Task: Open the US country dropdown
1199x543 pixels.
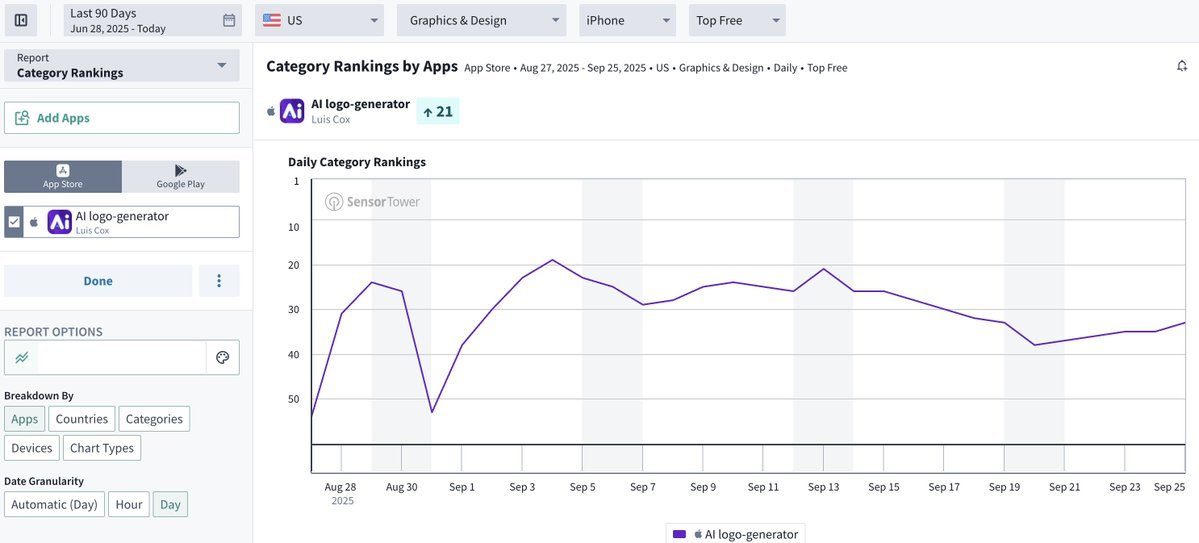Action: pyautogui.click(x=320, y=20)
